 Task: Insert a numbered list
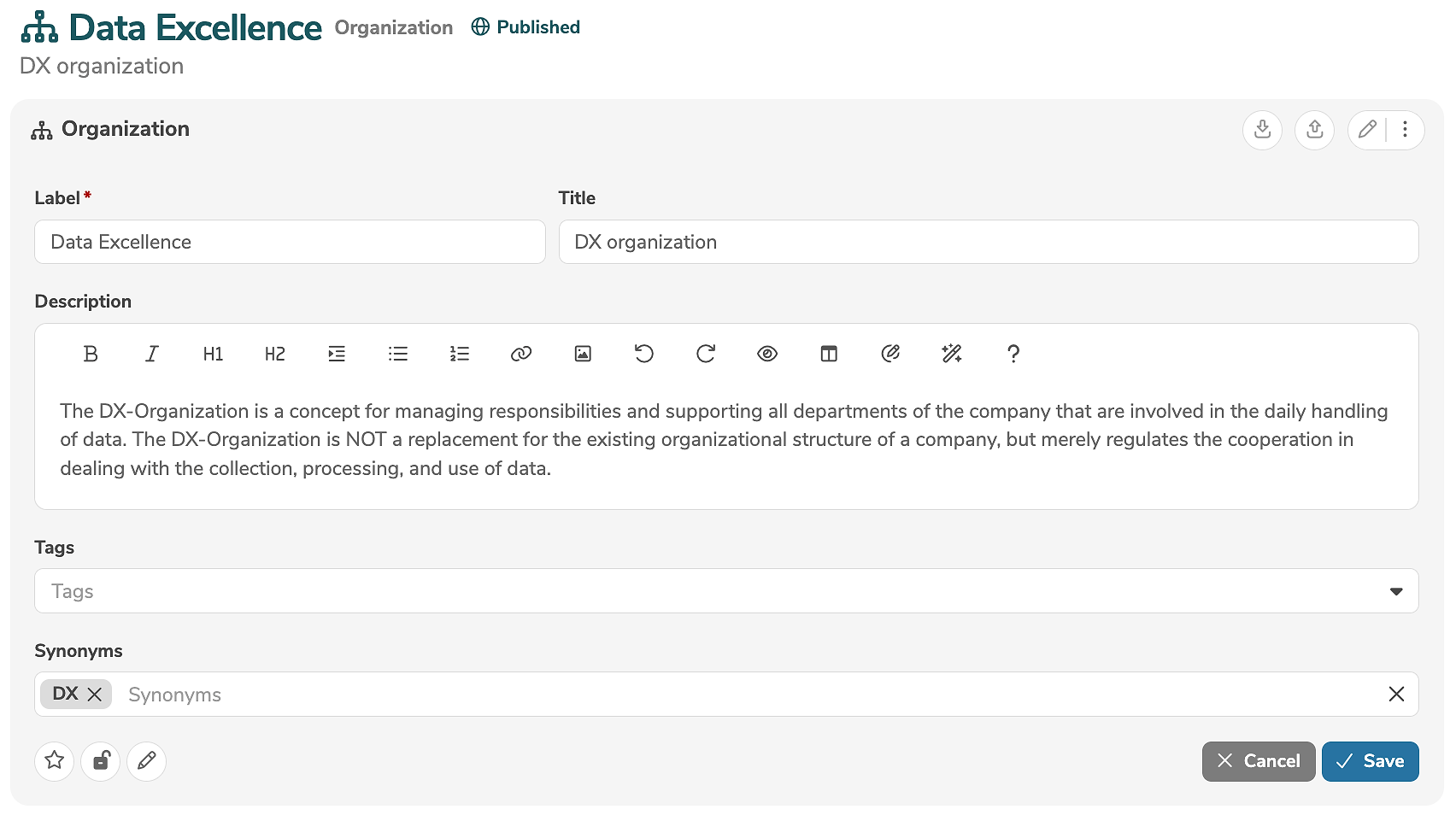(x=460, y=354)
